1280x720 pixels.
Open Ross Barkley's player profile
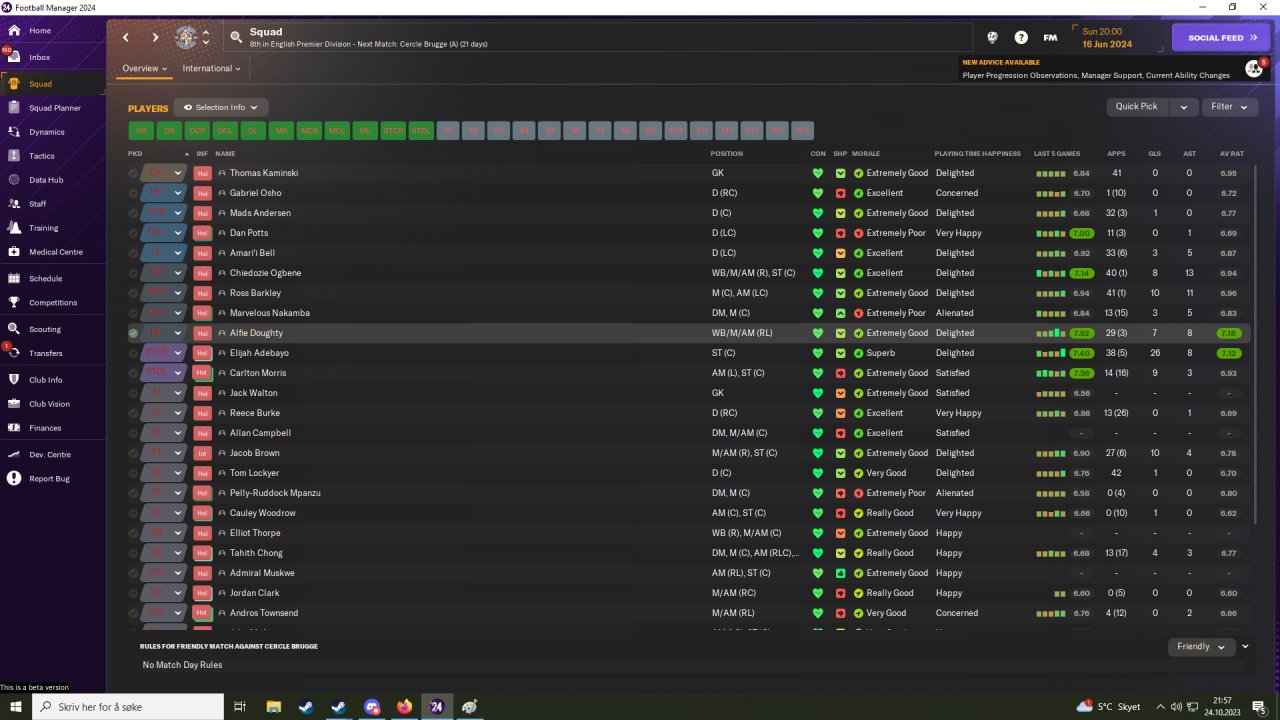click(255, 293)
